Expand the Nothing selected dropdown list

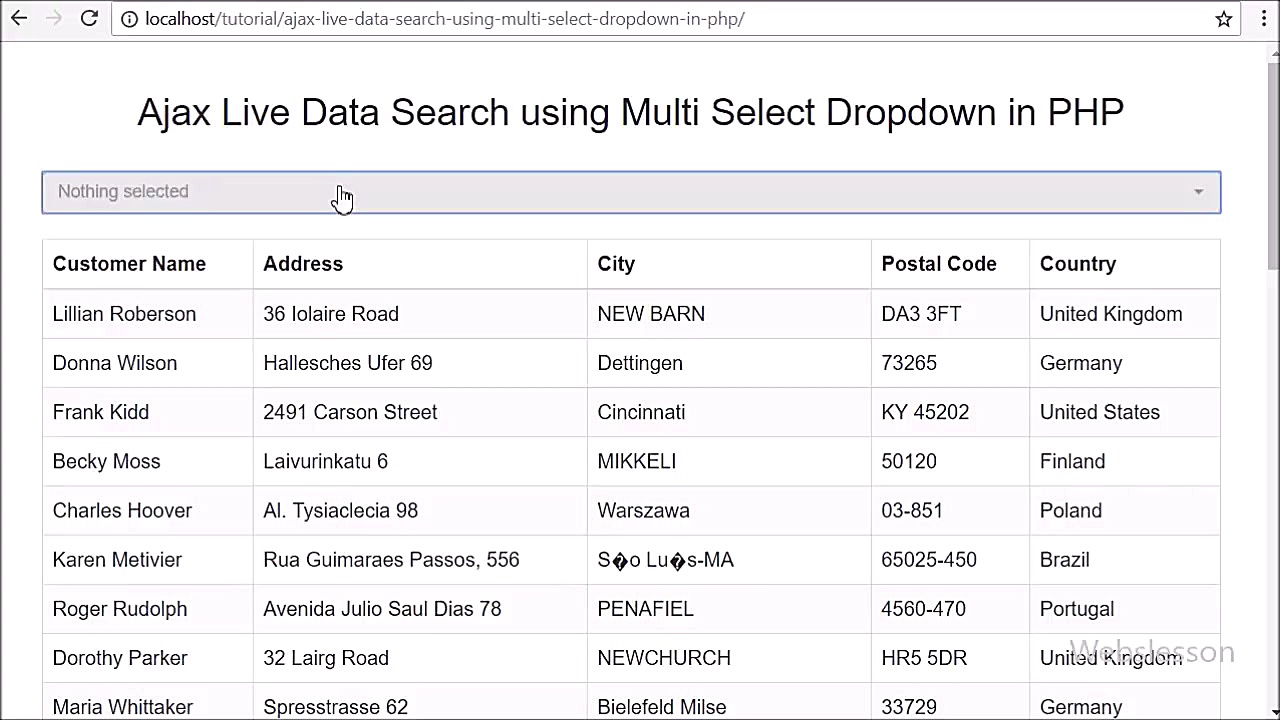pyautogui.click(x=630, y=192)
